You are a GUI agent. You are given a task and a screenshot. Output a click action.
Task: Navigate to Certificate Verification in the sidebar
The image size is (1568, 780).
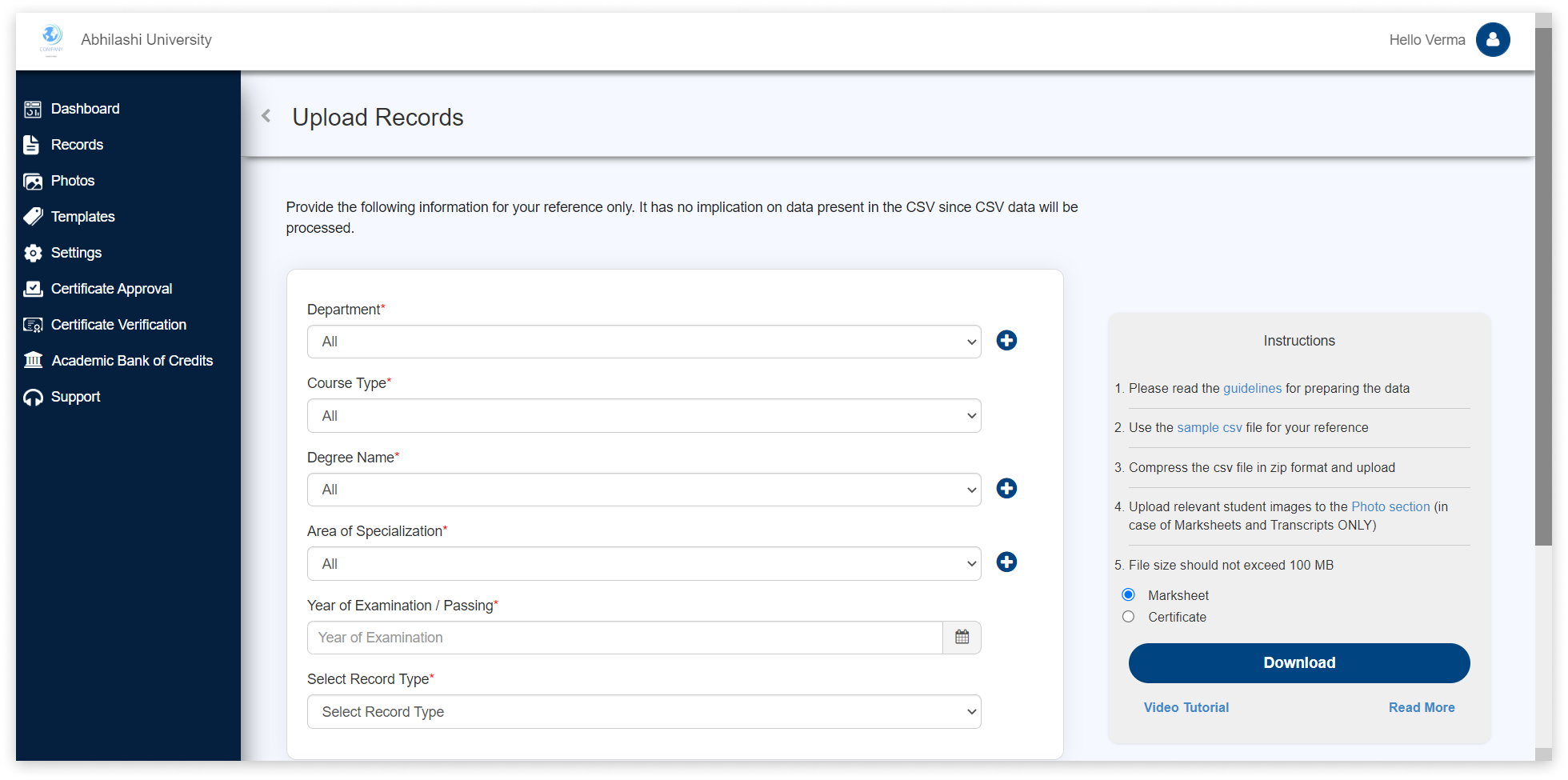pos(33,324)
